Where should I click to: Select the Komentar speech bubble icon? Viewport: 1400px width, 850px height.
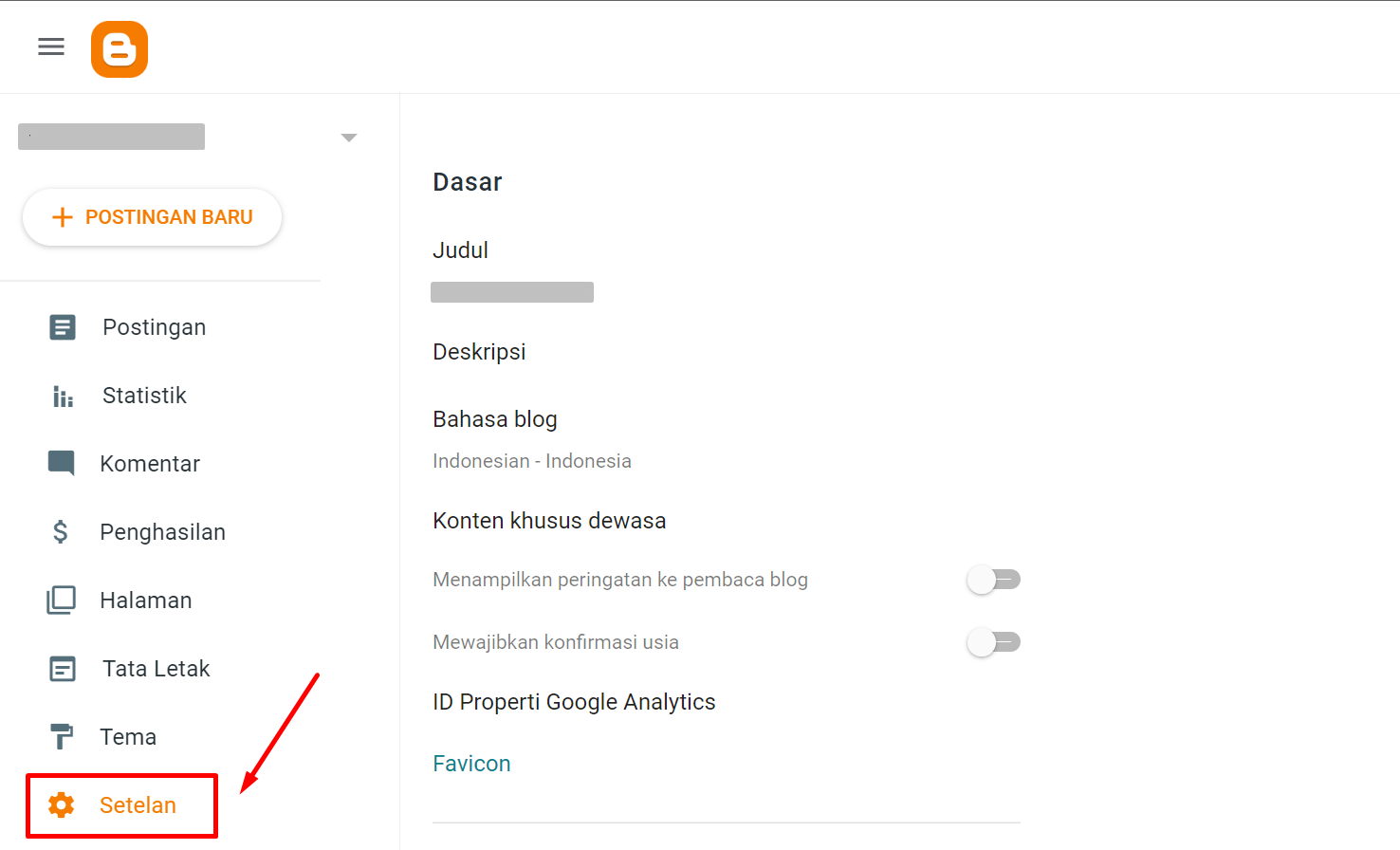(61, 464)
